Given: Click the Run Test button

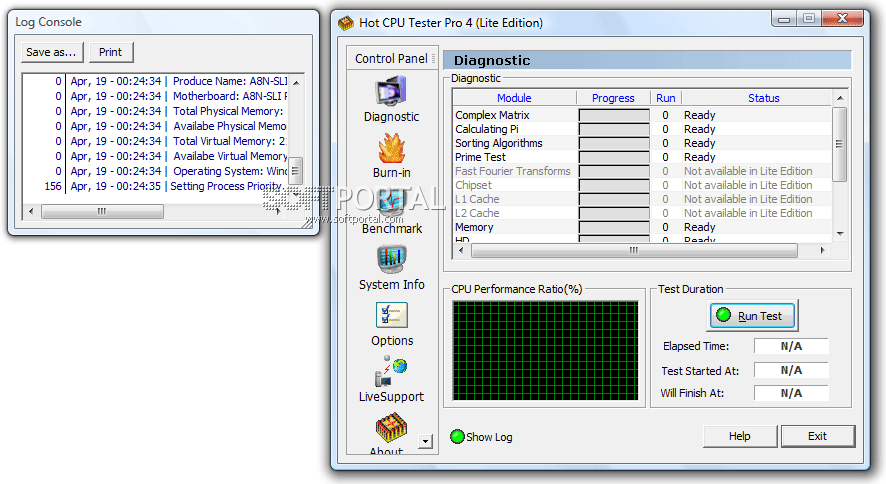Looking at the screenshot, I should (x=752, y=316).
